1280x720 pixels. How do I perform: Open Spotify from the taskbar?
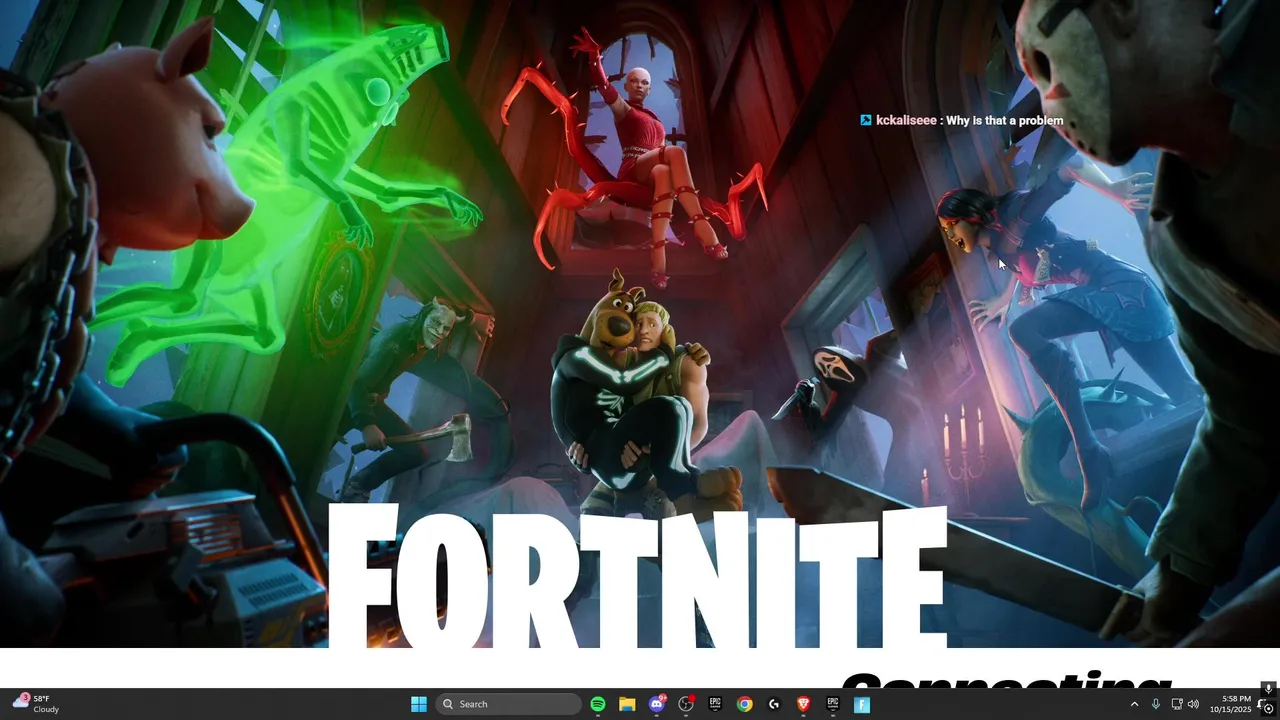598,704
